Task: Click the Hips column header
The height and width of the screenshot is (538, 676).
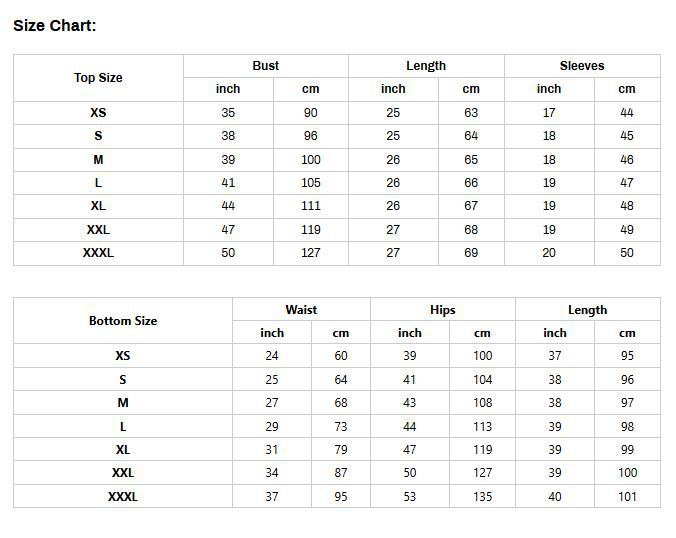Action: pos(443,310)
